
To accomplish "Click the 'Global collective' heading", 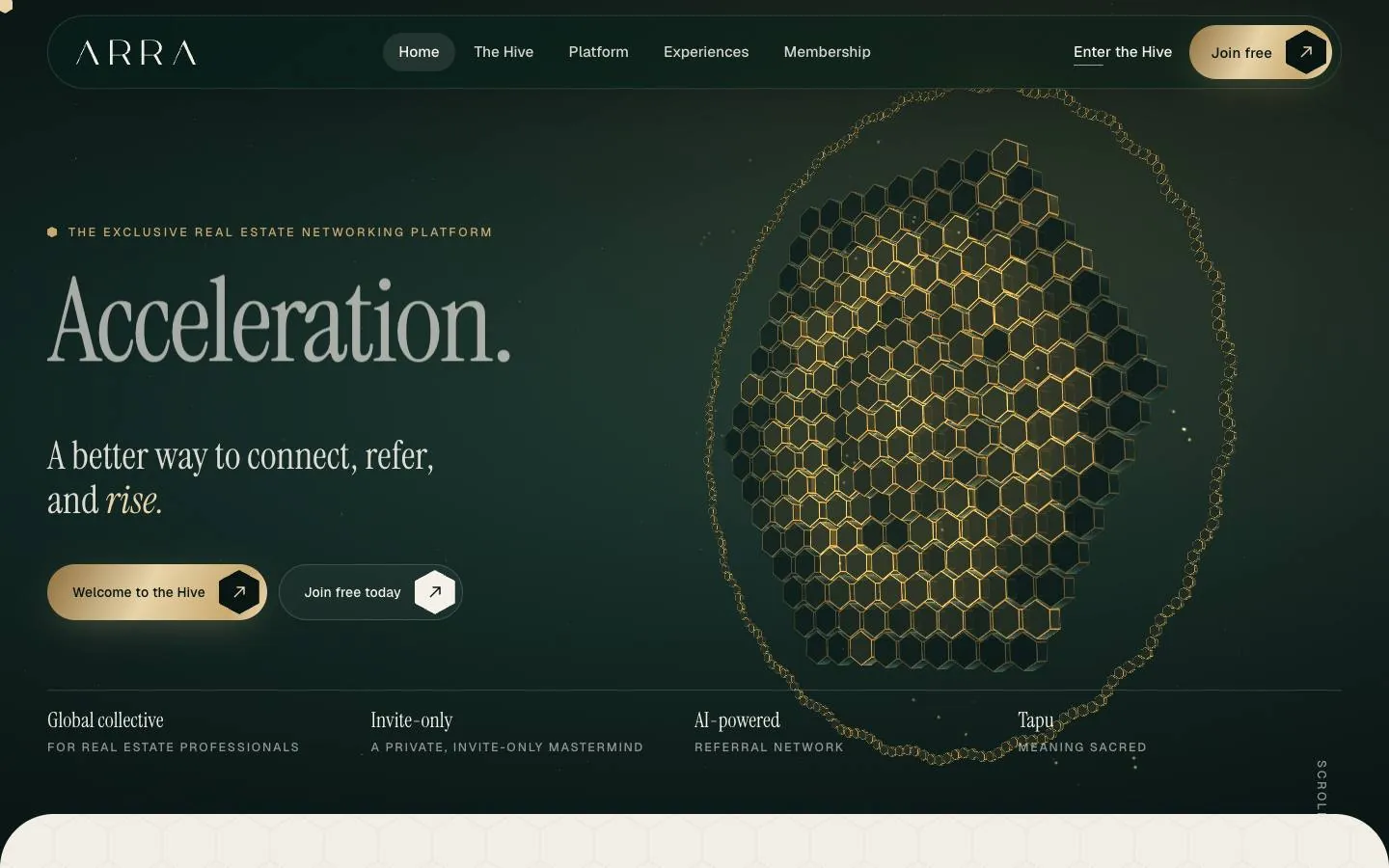I will pos(105,720).
